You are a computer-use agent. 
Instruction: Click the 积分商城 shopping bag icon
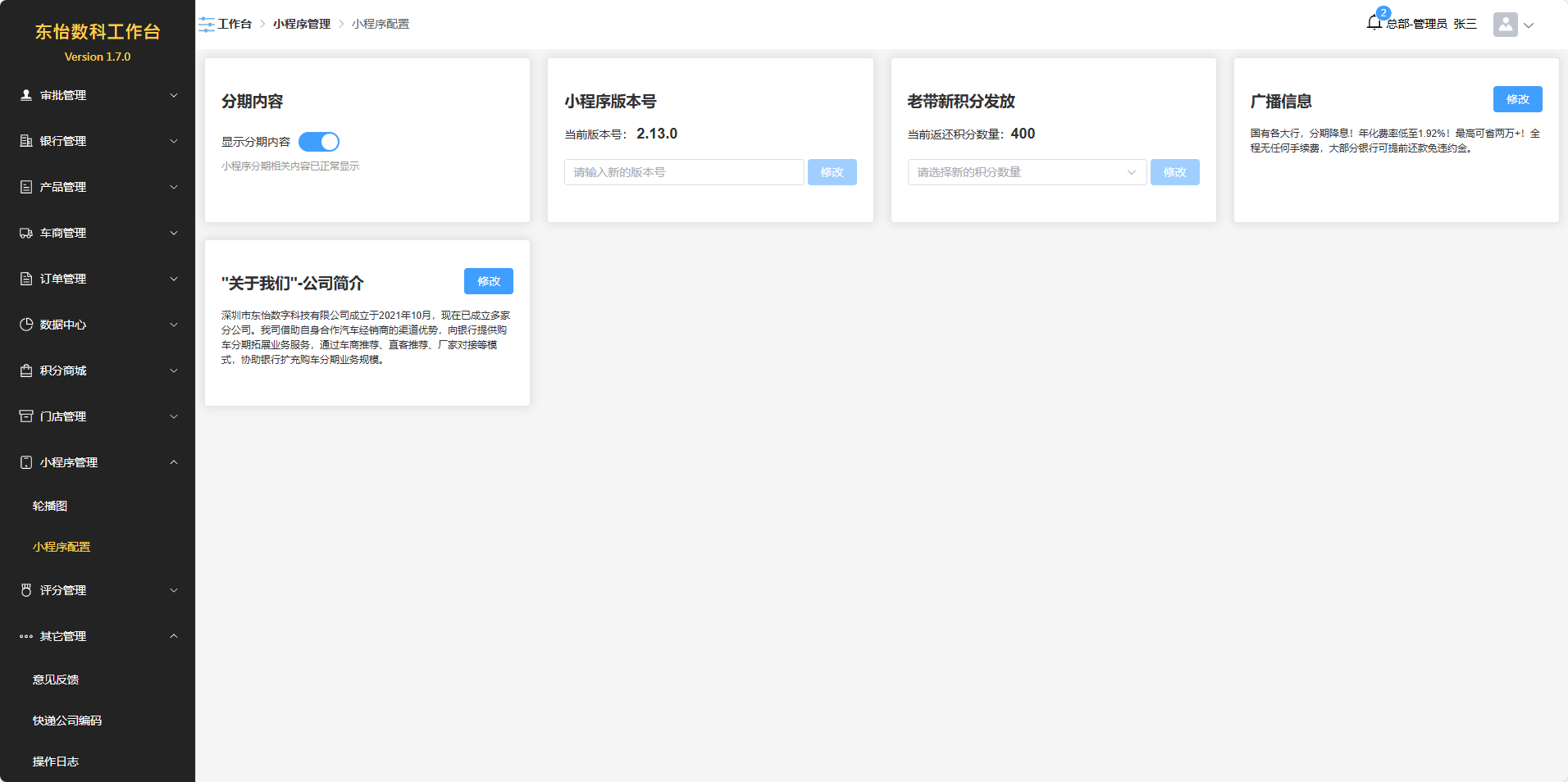point(26,371)
